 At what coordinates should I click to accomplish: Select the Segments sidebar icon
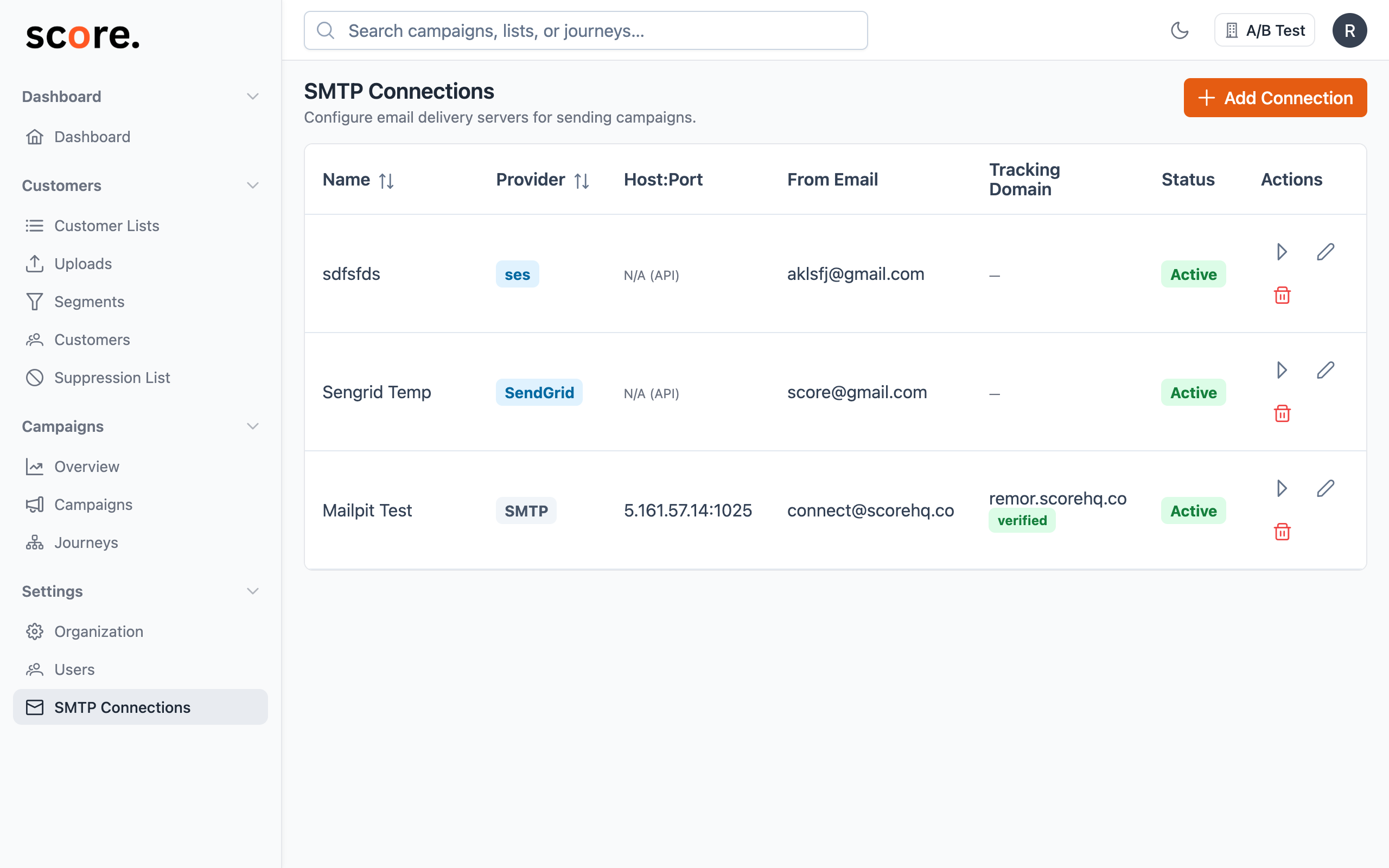pos(34,302)
